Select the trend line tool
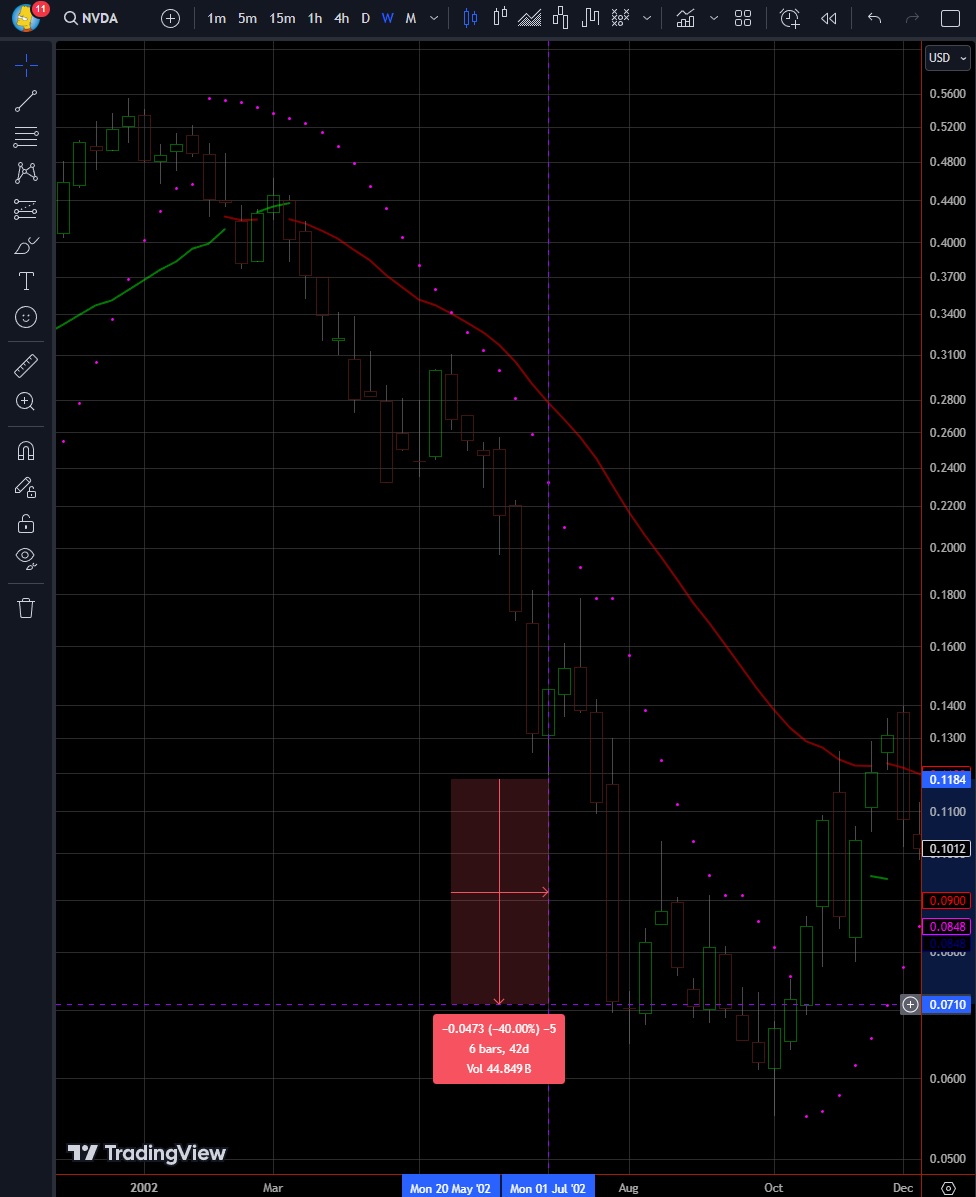Viewport: 976px width, 1197px height. click(x=26, y=101)
